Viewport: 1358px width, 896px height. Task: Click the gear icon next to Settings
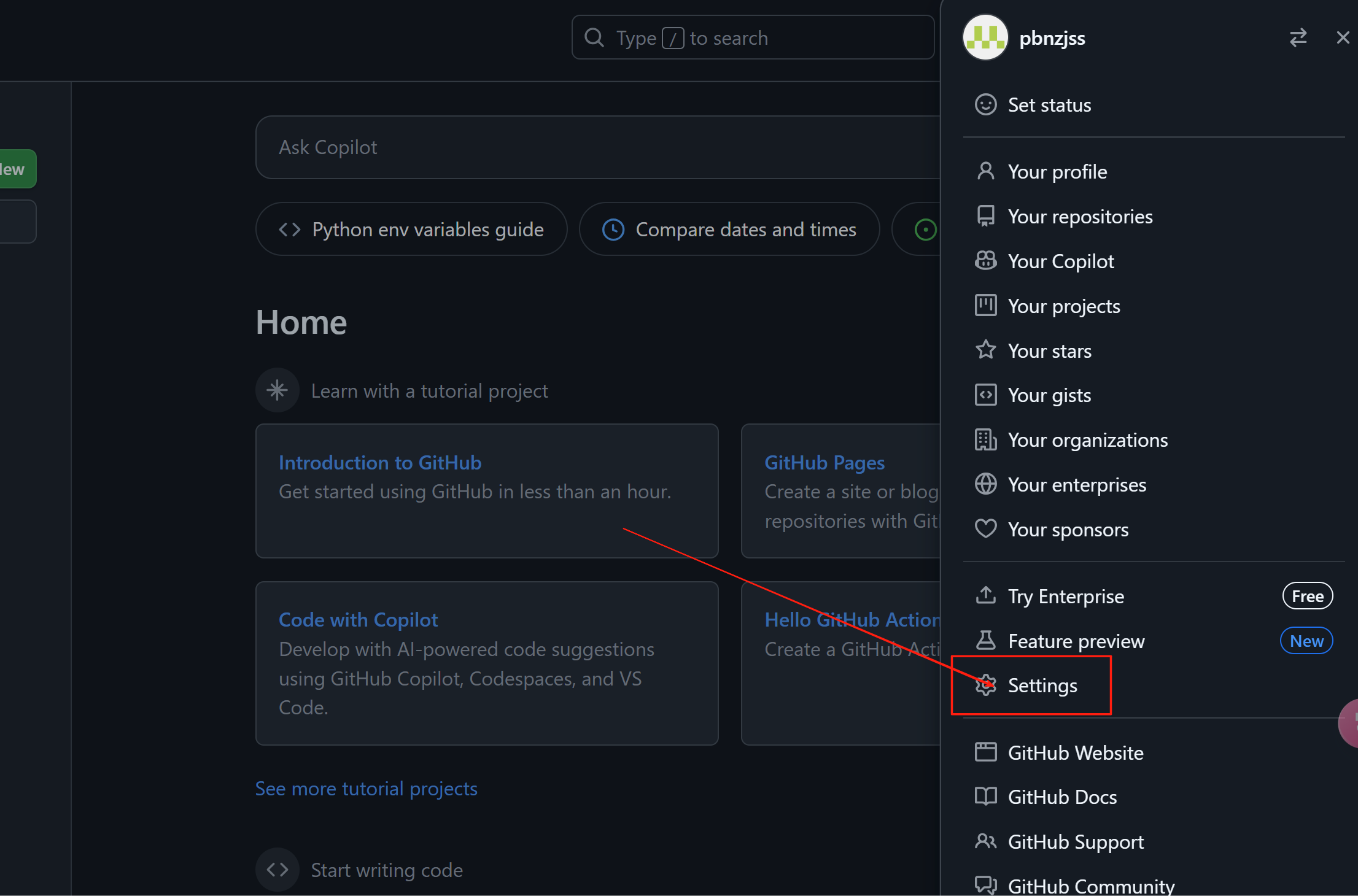pyautogui.click(x=987, y=686)
